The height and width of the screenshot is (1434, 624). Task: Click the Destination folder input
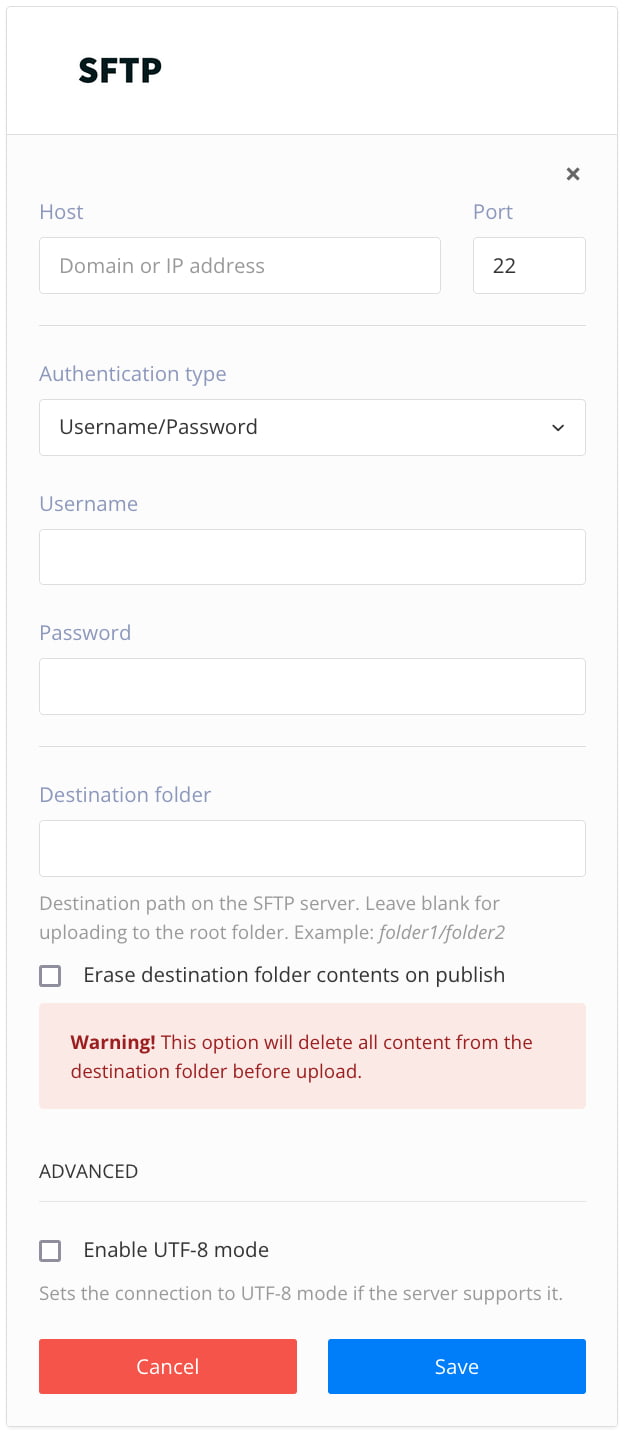(312, 848)
